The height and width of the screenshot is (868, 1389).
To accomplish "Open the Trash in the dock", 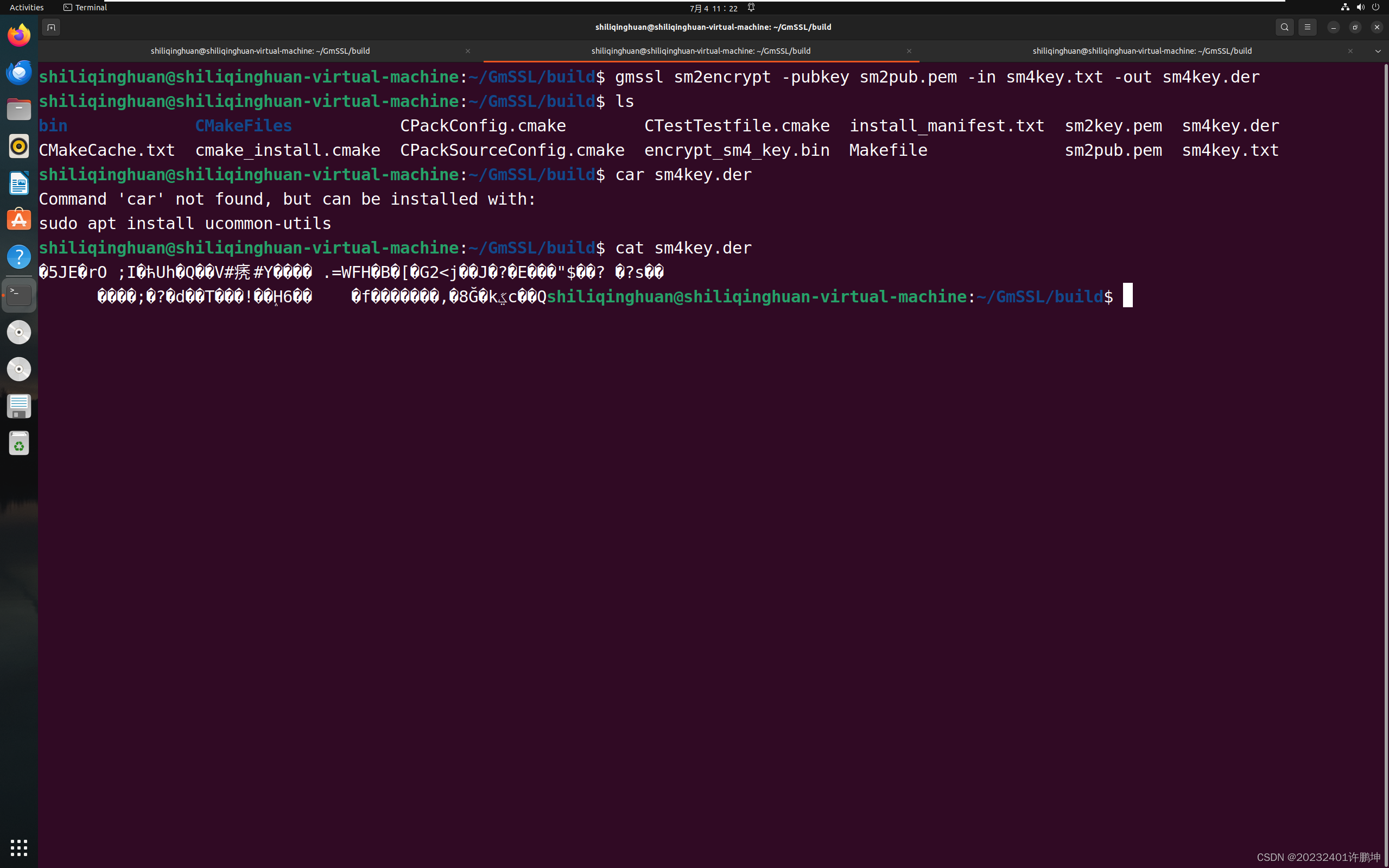I will (19, 443).
